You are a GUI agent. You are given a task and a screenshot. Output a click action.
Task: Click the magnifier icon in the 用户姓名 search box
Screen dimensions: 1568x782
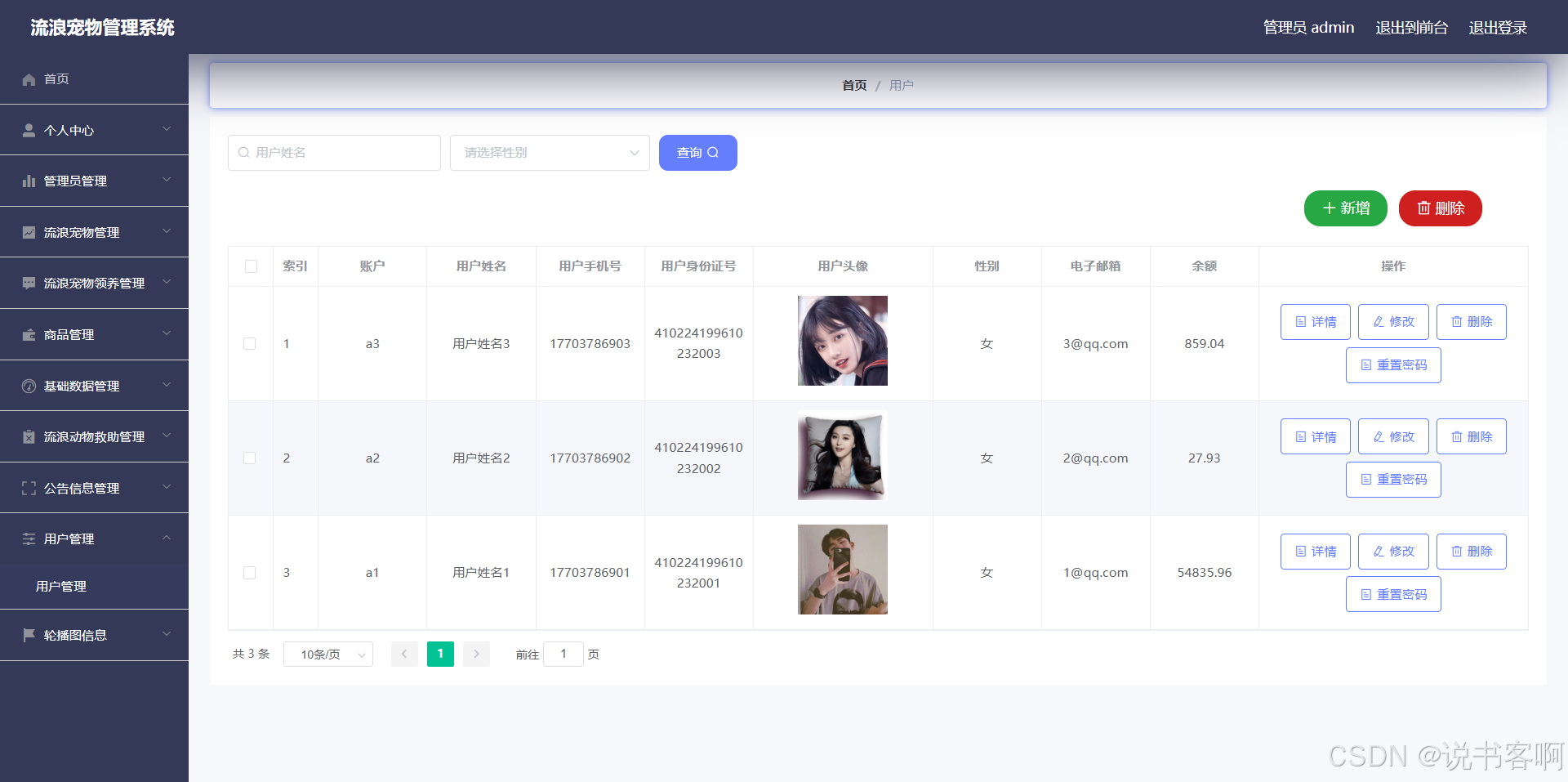click(x=243, y=153)
